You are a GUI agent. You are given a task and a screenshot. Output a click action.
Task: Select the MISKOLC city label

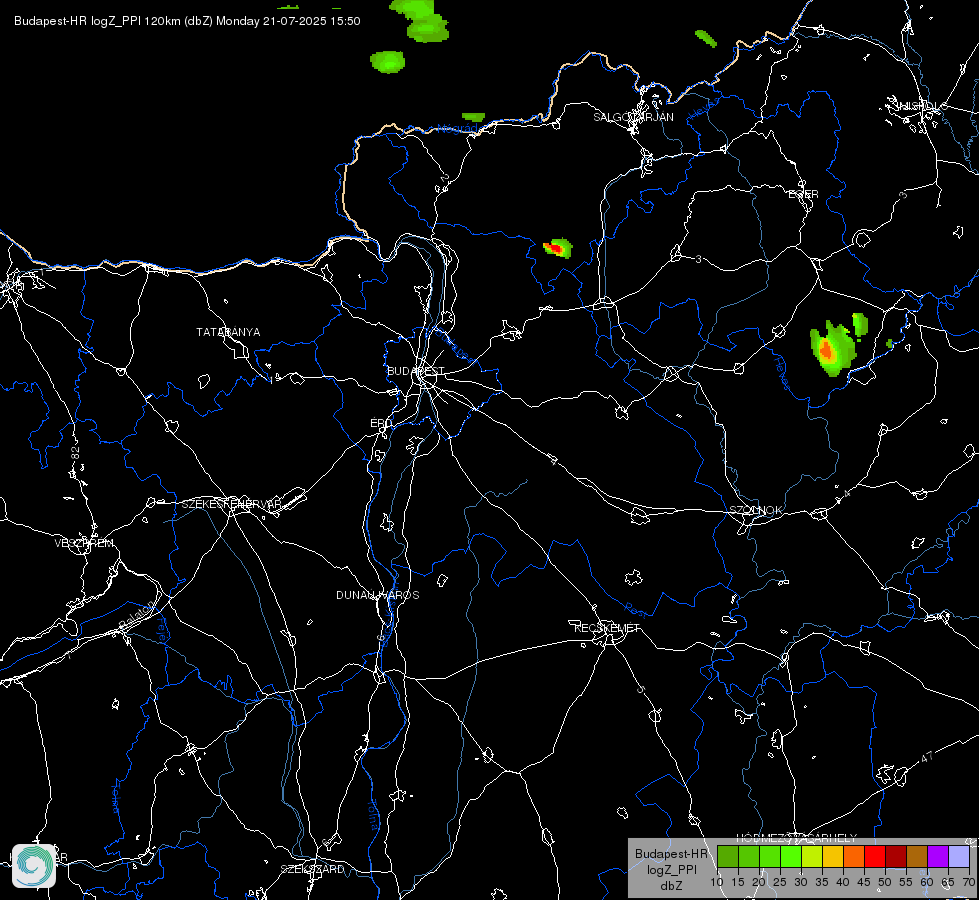921,106
